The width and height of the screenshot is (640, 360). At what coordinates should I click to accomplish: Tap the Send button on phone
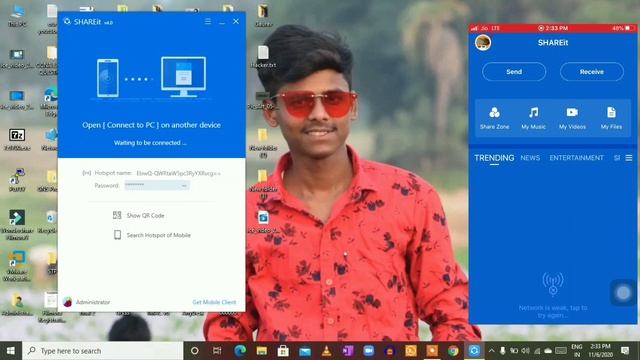pyautogui.click(x=514, y=72)
